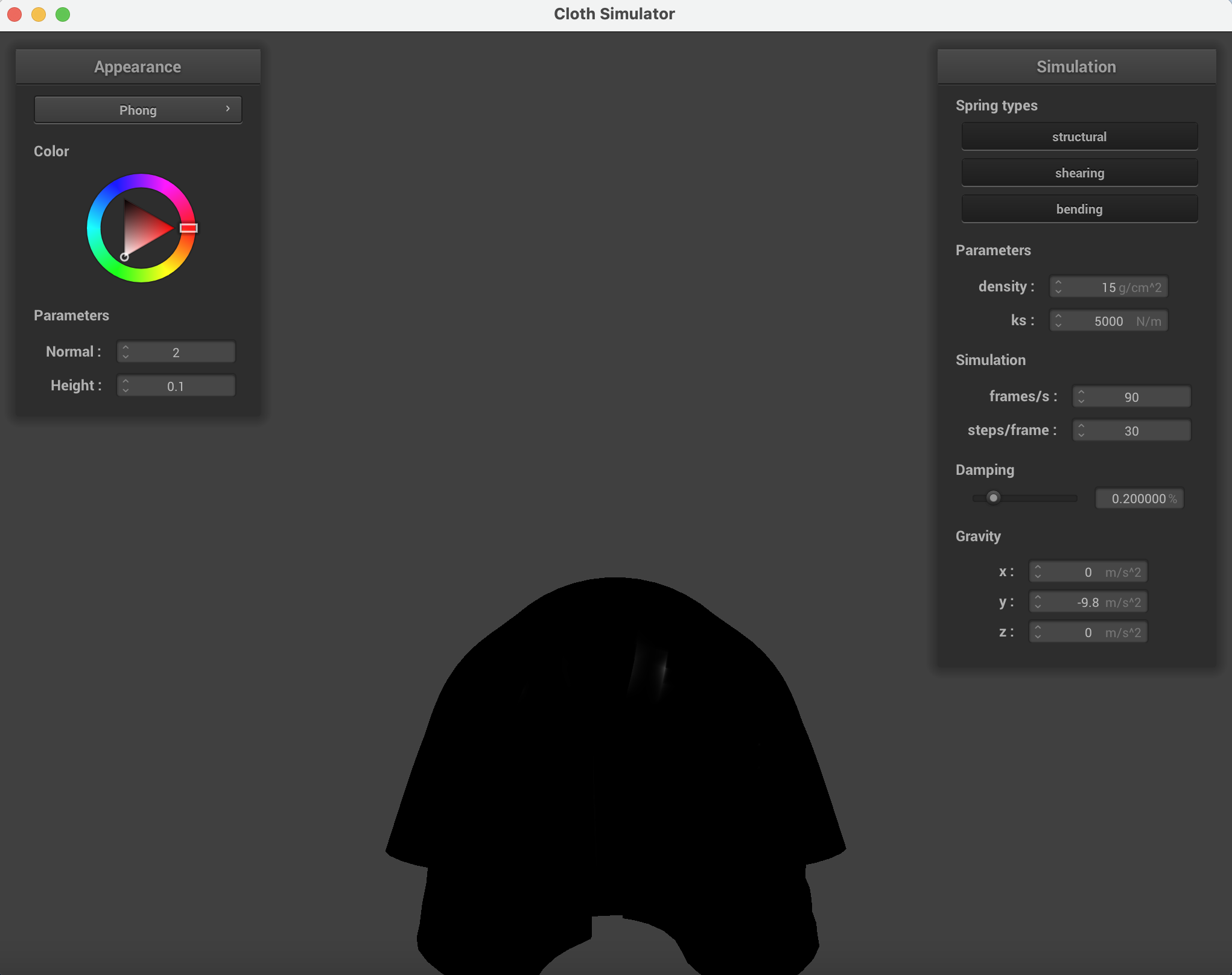The height and width of the screenshot is (975, 1232).
Task: Click the chevron arrow on Phong selector
Action: pyautogui.click(x=227, y=109)
